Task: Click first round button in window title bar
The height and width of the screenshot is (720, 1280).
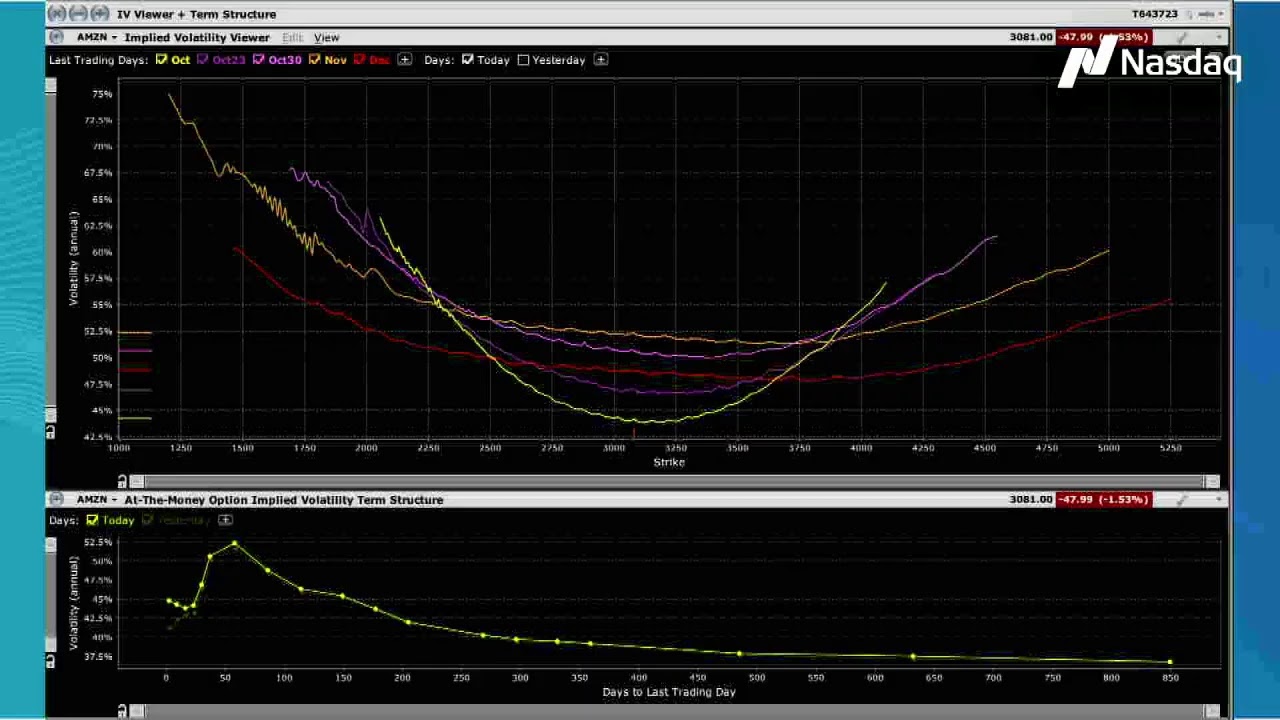Action: click(57, 14)
